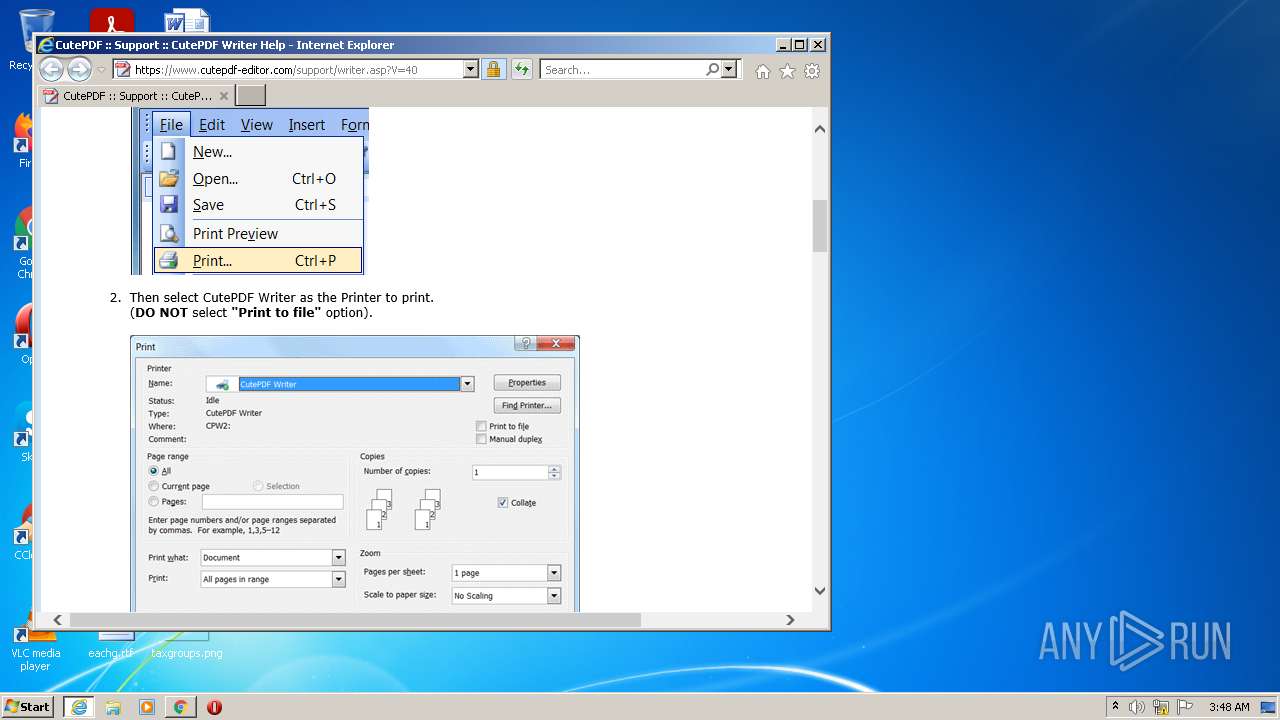
Task: Open the Start menu
Action: coord(28,707)
